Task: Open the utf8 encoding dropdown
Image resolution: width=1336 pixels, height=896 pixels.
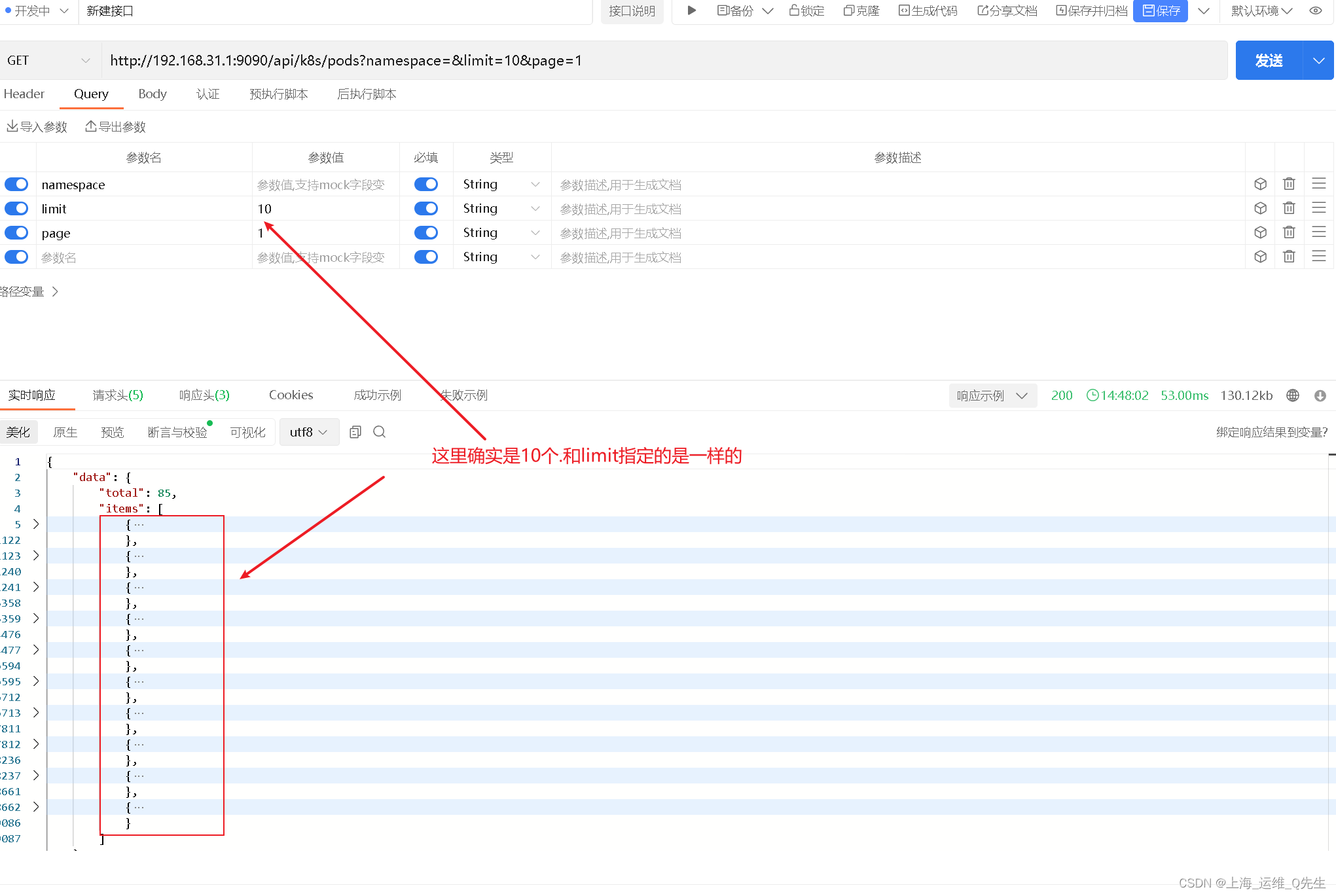Action: pos(309,432)
